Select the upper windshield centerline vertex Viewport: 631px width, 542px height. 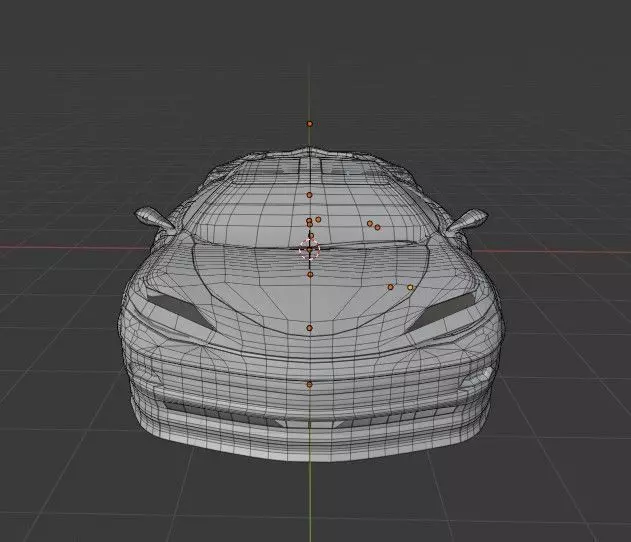click(309, 195)
